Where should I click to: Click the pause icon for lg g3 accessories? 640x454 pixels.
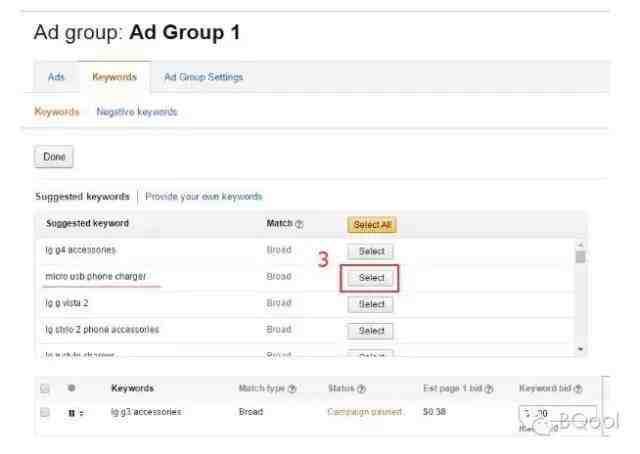pyautogui.click(x=72, y=413)
